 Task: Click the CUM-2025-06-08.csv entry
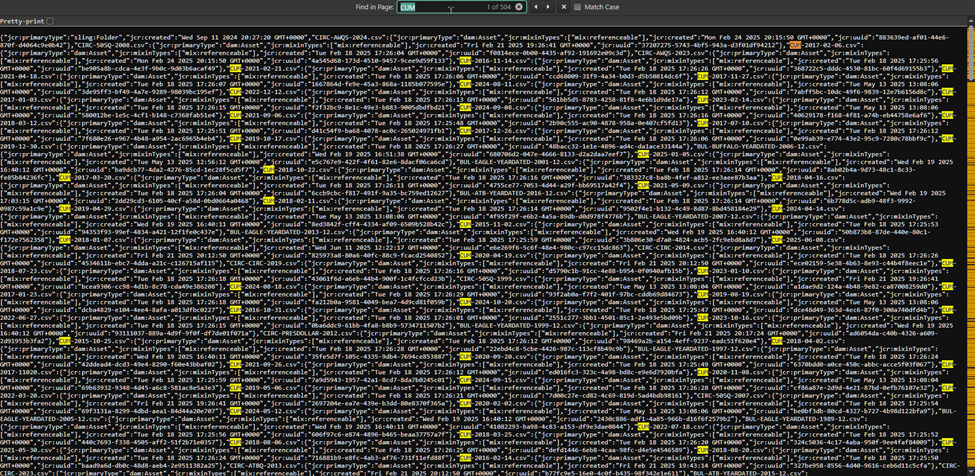(x=807, y=239)
